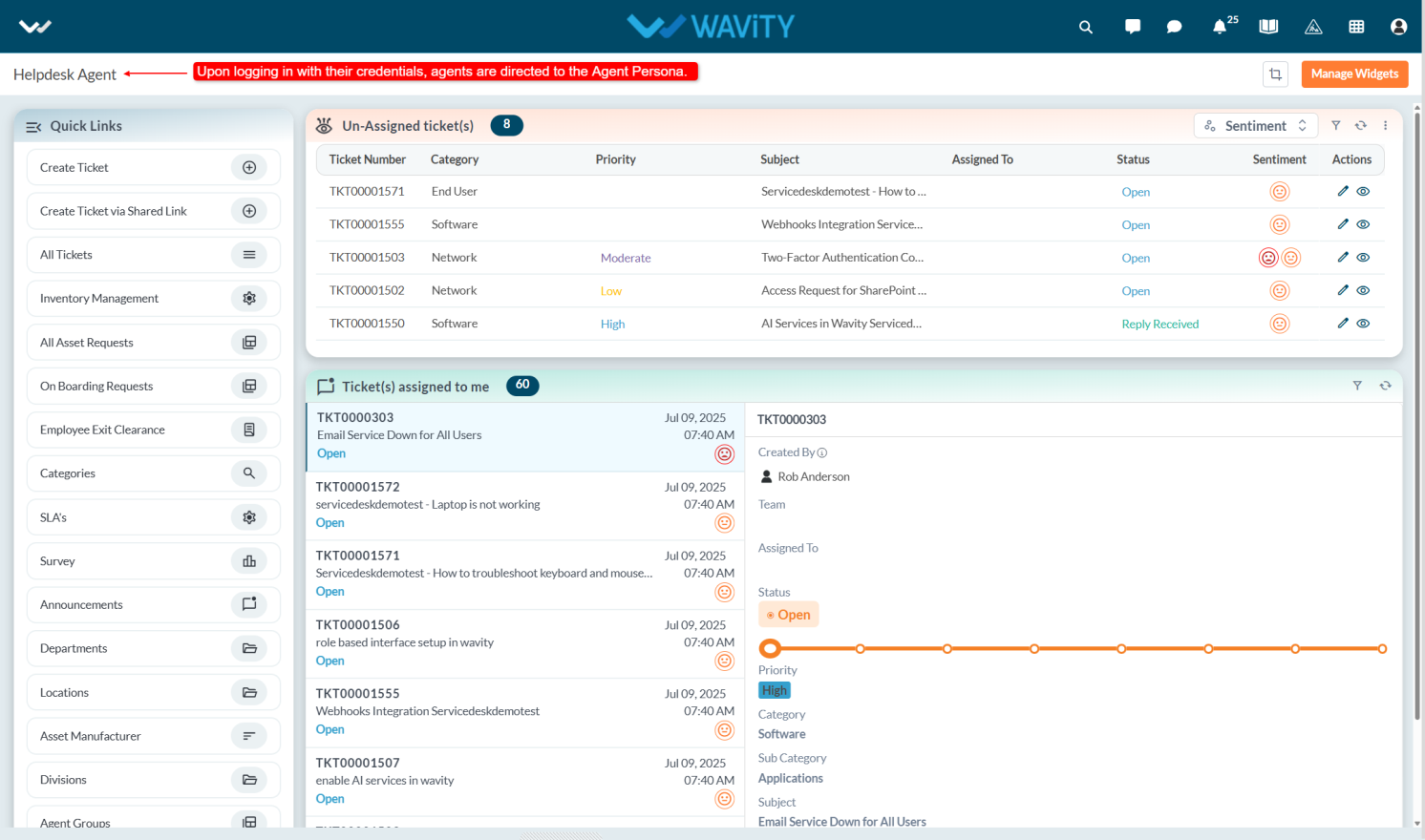Image resolution: width=1425 pixels, height=840 pixels.
Task: Click folder icon next to Departments
Action: pyautogui.click(x=249, y=648)
